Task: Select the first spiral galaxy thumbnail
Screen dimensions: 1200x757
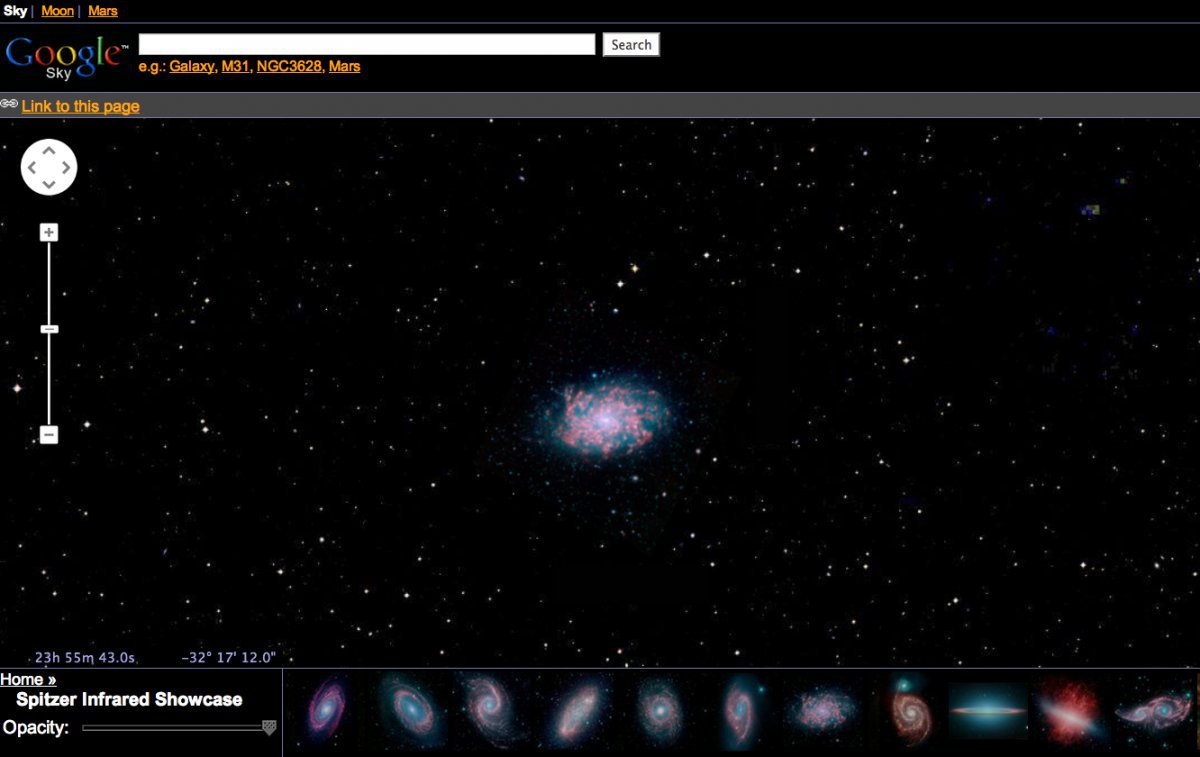Action: click(x=325, y=711)
